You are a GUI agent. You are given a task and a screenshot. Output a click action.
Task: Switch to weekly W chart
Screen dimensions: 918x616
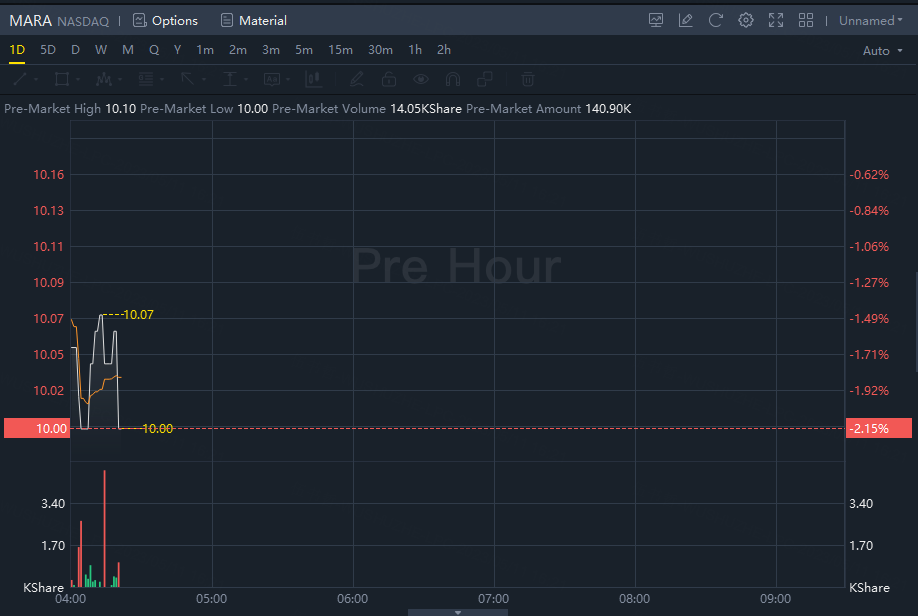pyautogui.click(x=101, y=50)
